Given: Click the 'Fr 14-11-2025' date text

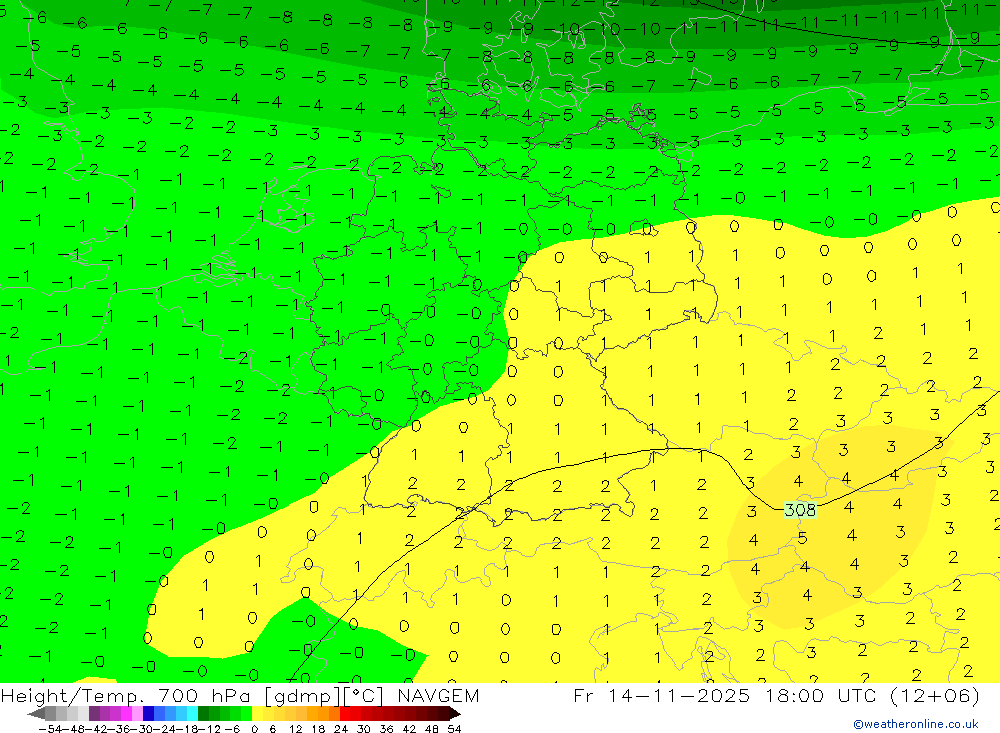Looking at the screenshot, I should point(661,695).
